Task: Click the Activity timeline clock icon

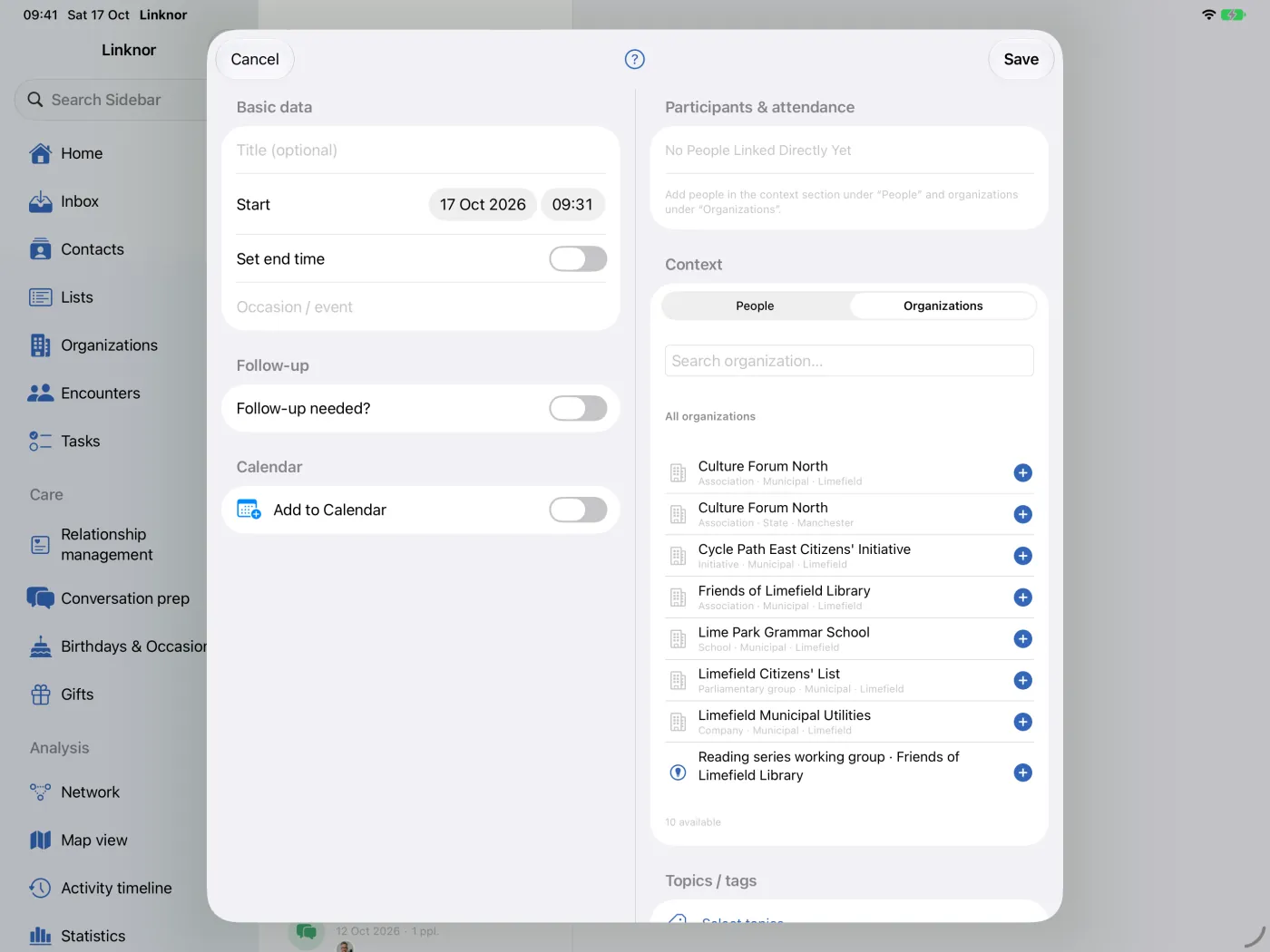Action: point(41,889)
